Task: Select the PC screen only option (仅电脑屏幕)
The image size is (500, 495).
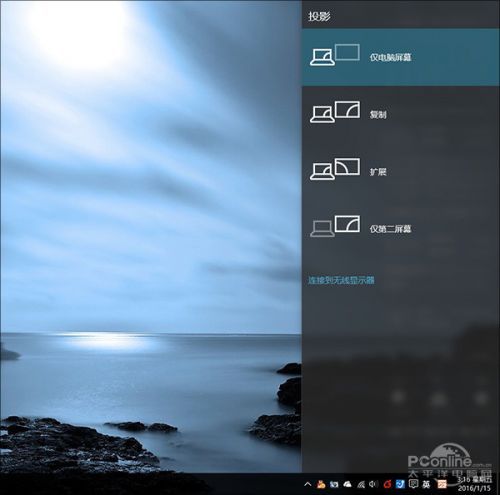Action: coord(401,57)
